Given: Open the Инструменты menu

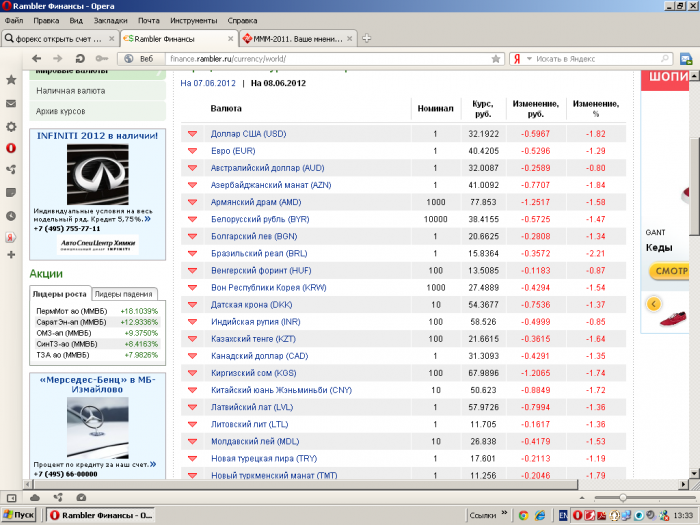Looking at the screenshot, I should (x=193, y=20).
